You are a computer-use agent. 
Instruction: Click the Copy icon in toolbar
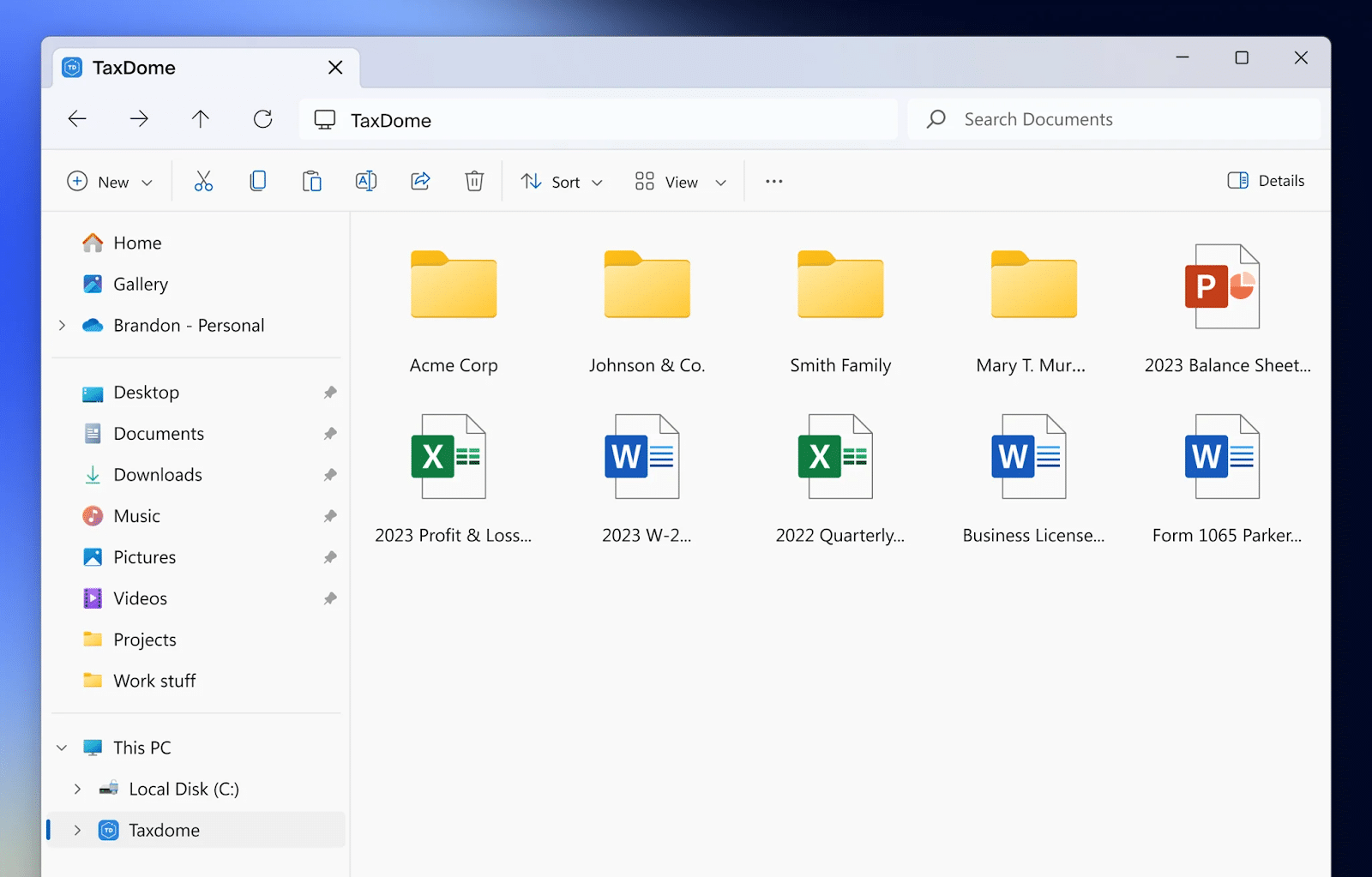click(258, 181)
